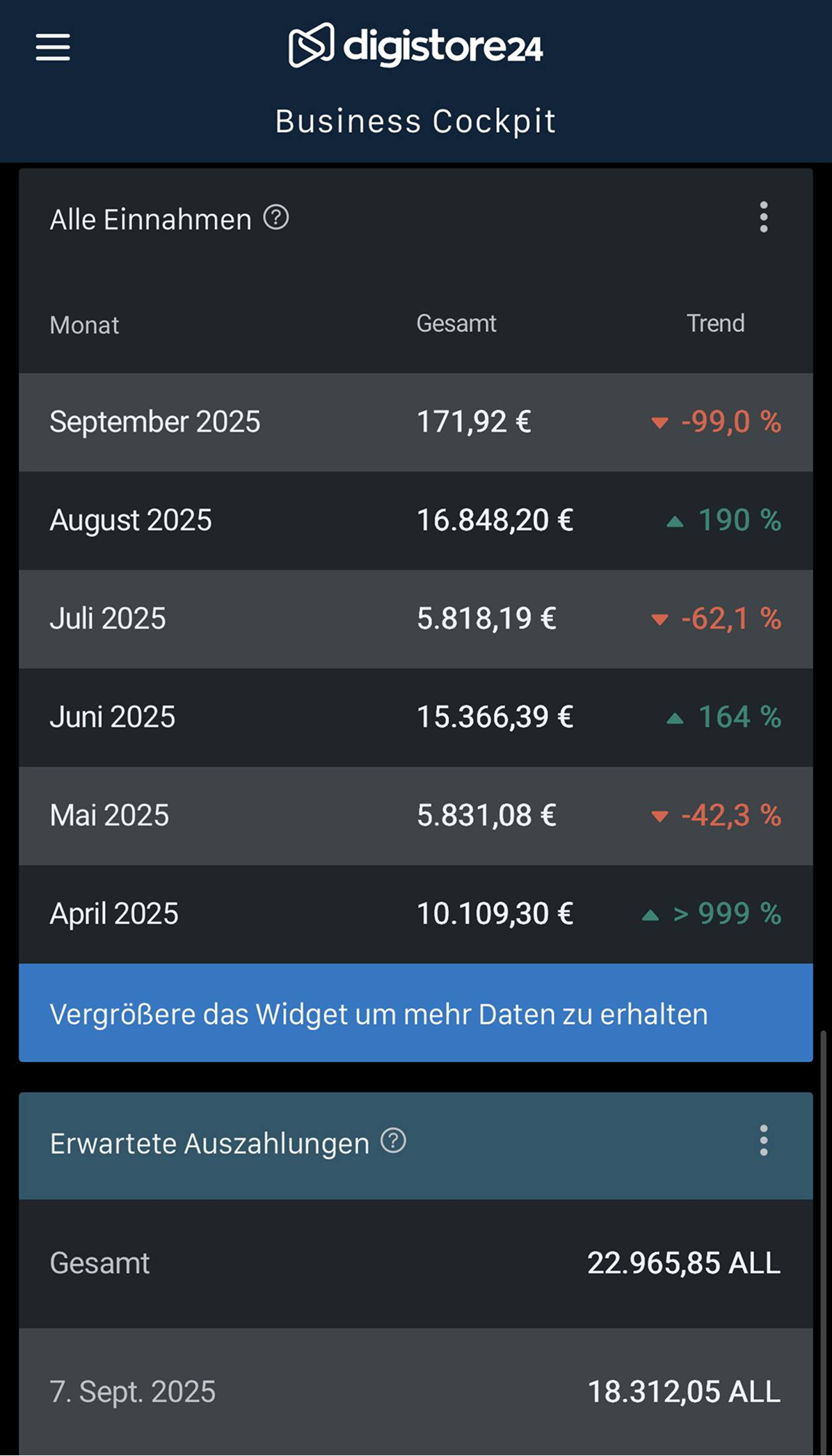This screenshot has height=1456, width=832.
Task: Open the hamburger navigation menu
Action: coord(53,47)
